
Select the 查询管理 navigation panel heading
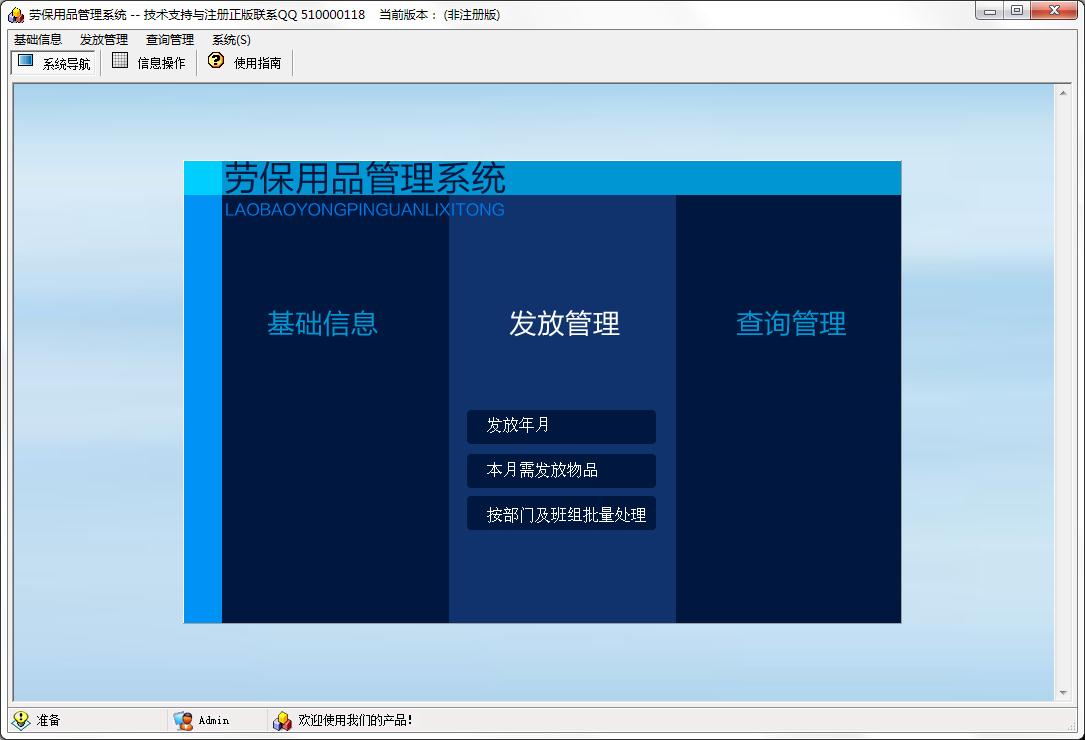tap(791, 323)
